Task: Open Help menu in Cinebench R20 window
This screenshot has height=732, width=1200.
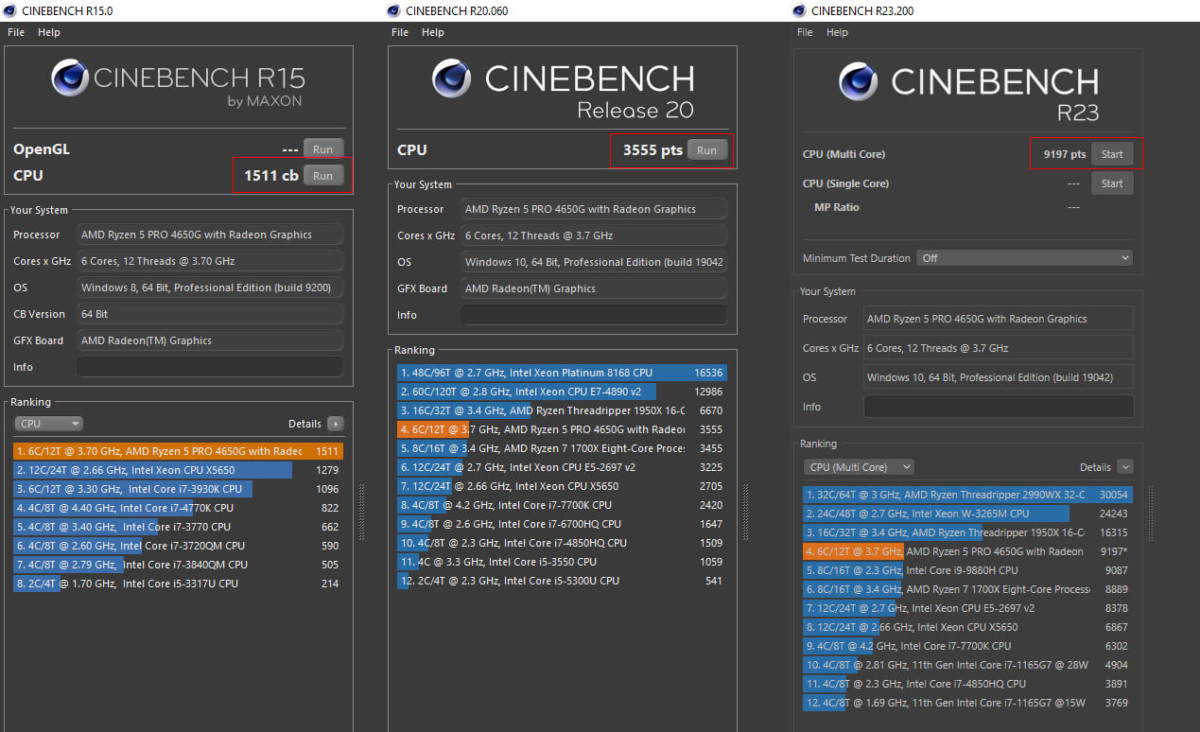Action: 433,32
